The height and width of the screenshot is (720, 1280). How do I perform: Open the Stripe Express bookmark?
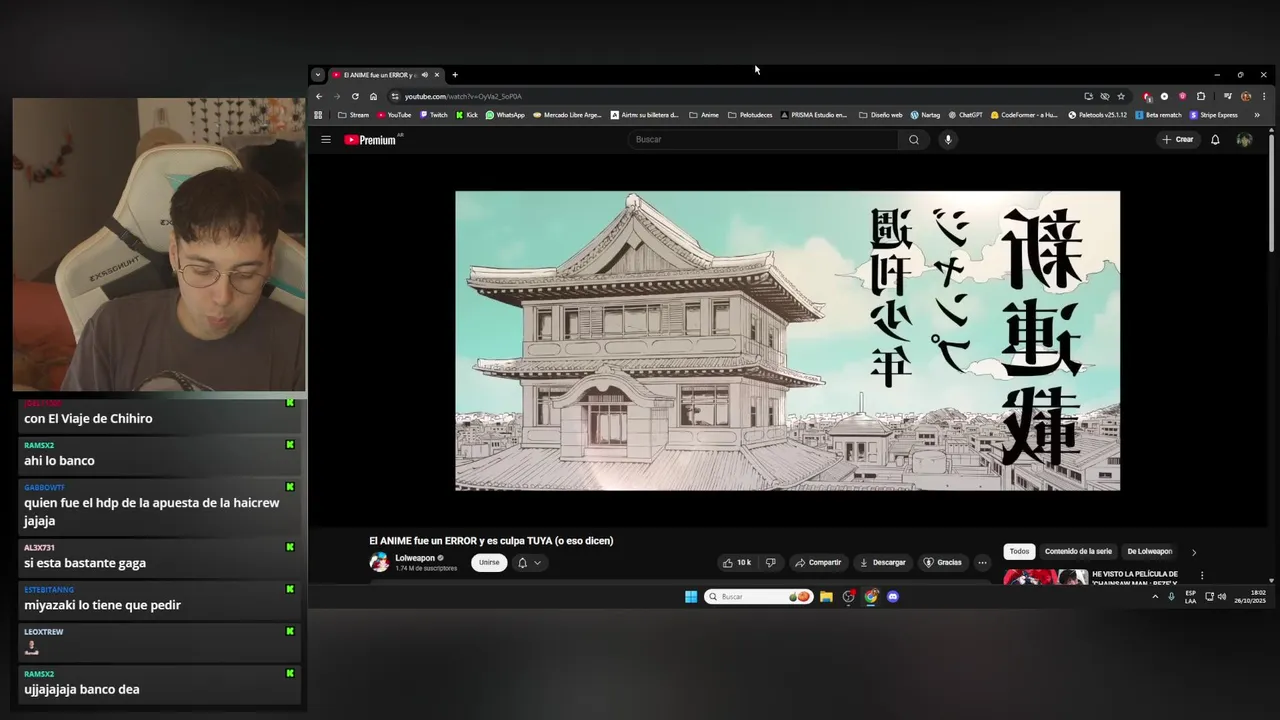pos(1213,115)
